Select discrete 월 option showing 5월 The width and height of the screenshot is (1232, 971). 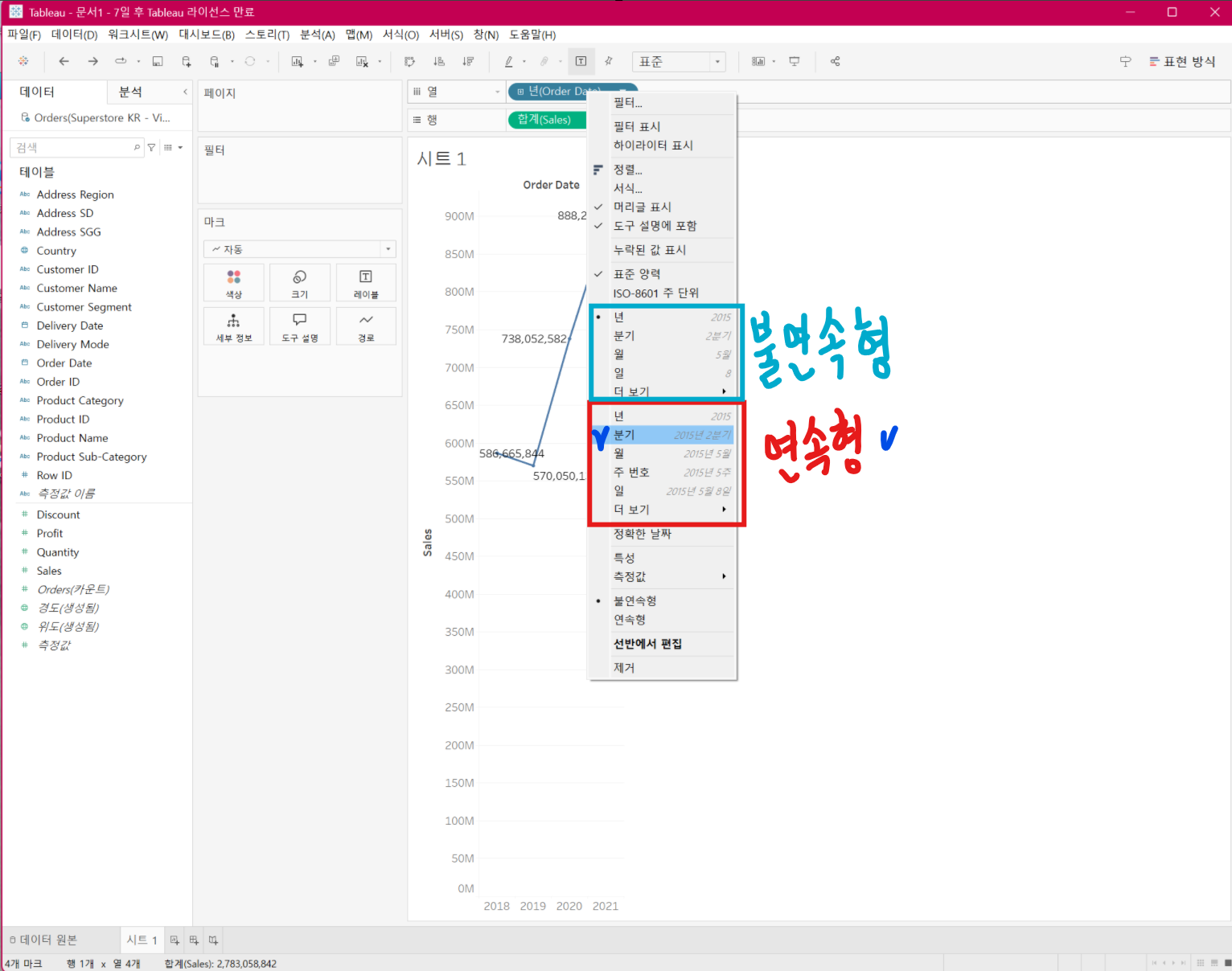pyautogui.click(x=663, y=354)
